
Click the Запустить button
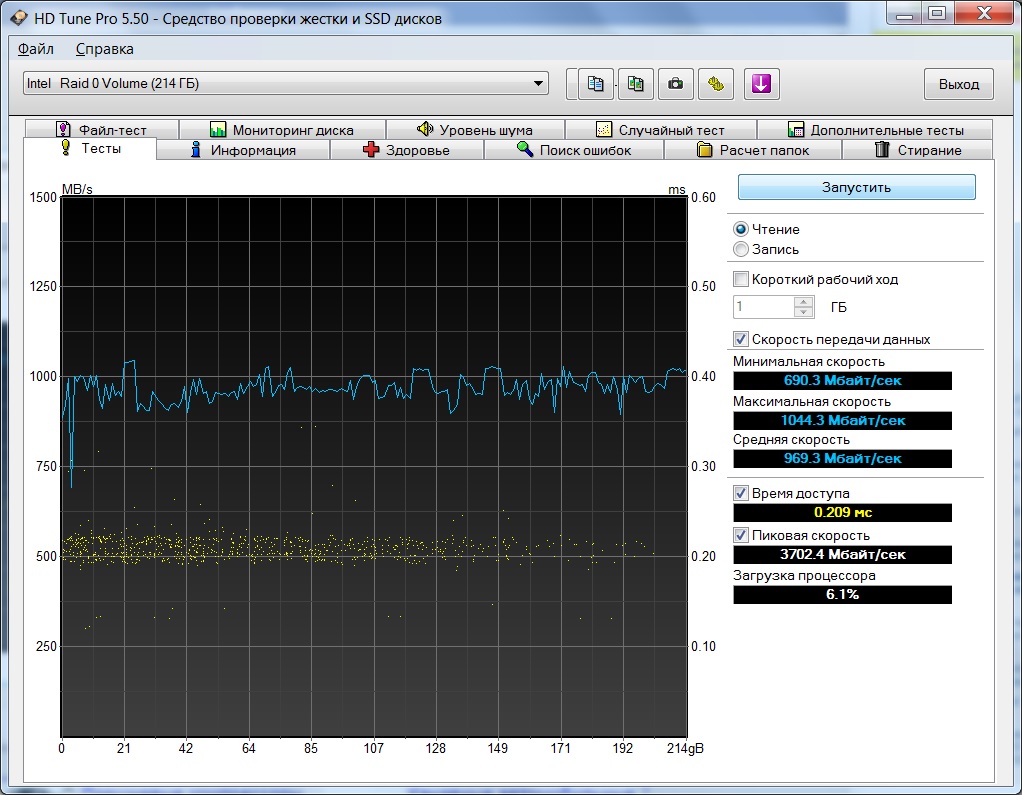coord(856,187)
